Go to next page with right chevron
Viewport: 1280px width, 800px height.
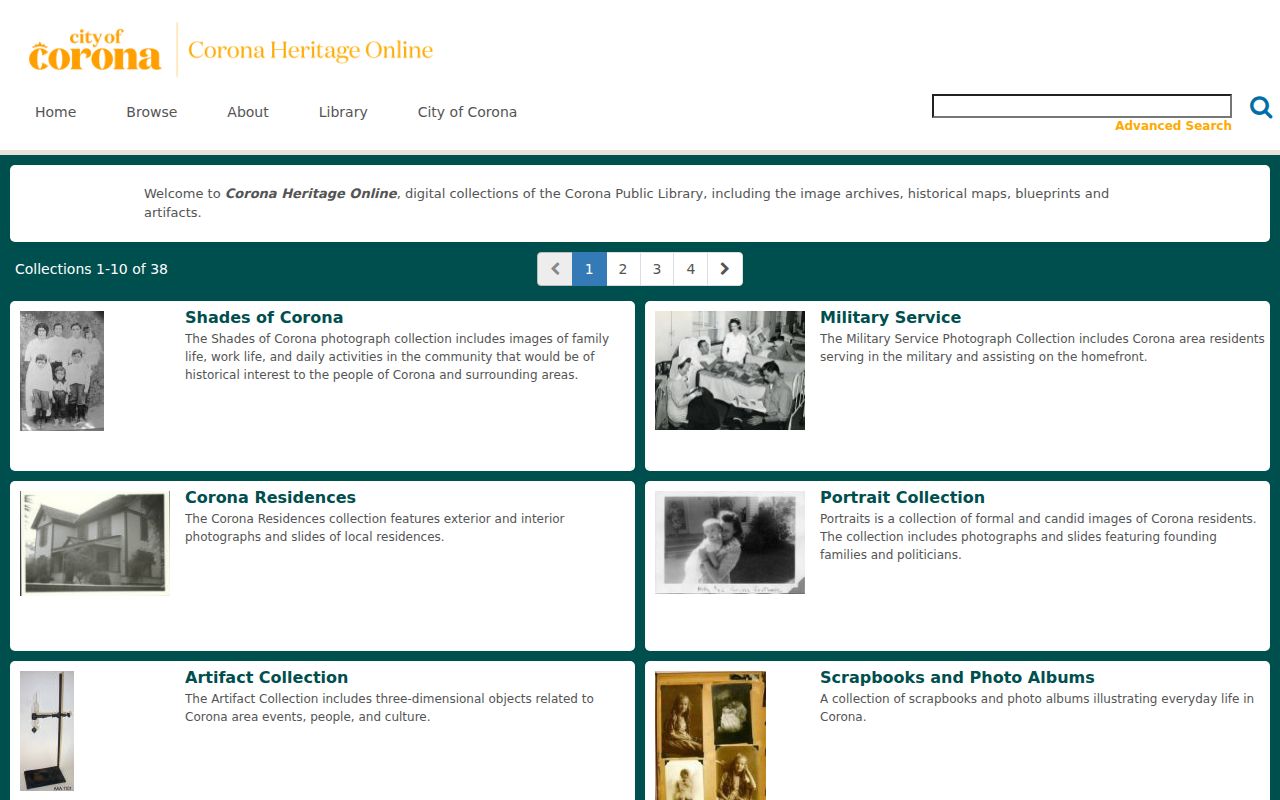coord(725,269)
